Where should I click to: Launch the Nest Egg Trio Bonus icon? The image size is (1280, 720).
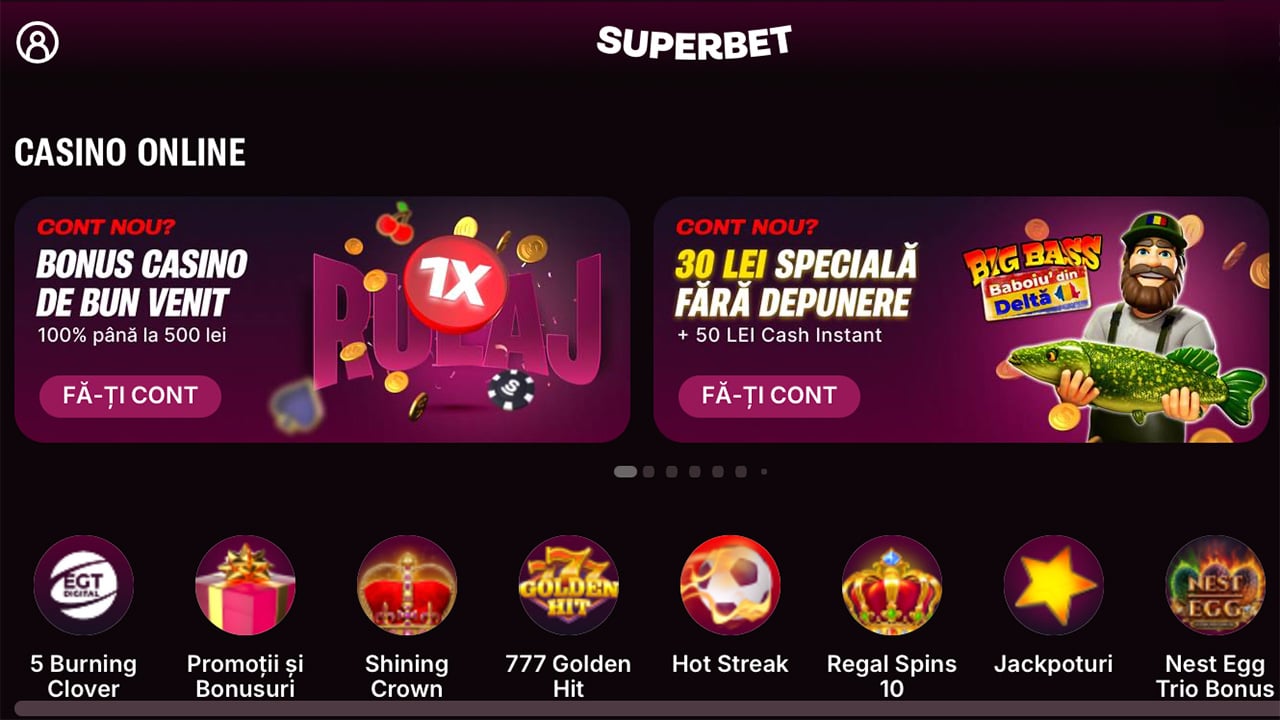[1215, 585]
